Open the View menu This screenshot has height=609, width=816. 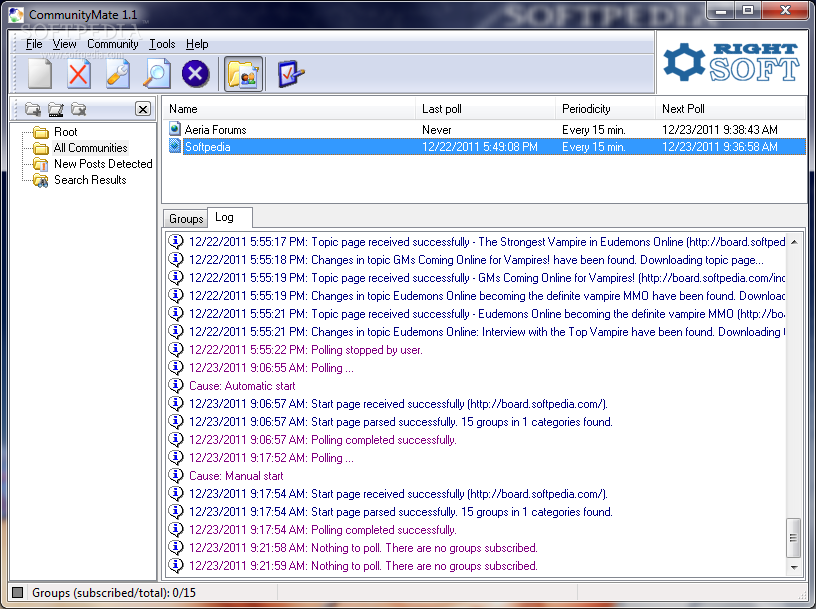pos(65,44)
